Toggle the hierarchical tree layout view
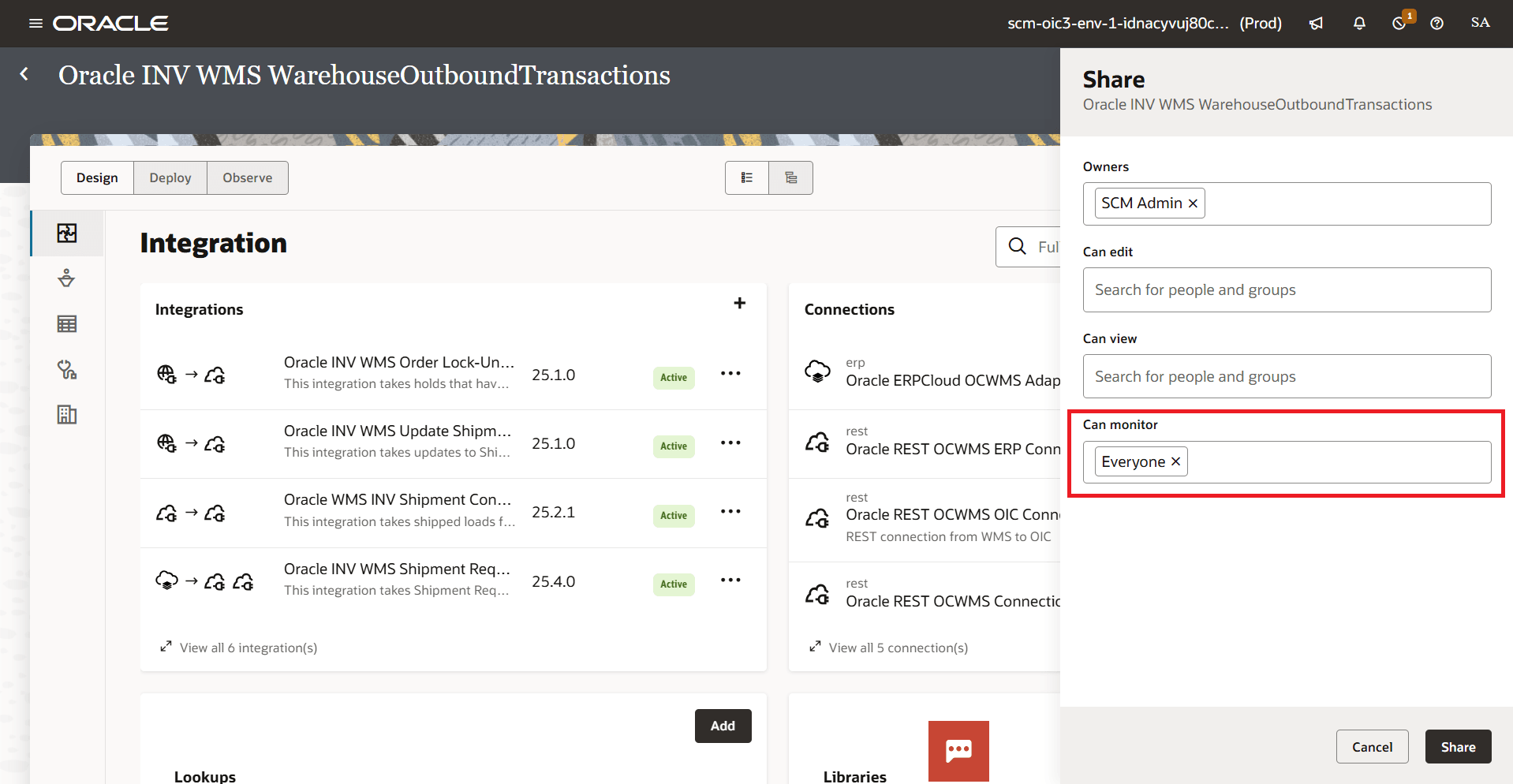The image size is (1513, 784). tap(790, 177)
